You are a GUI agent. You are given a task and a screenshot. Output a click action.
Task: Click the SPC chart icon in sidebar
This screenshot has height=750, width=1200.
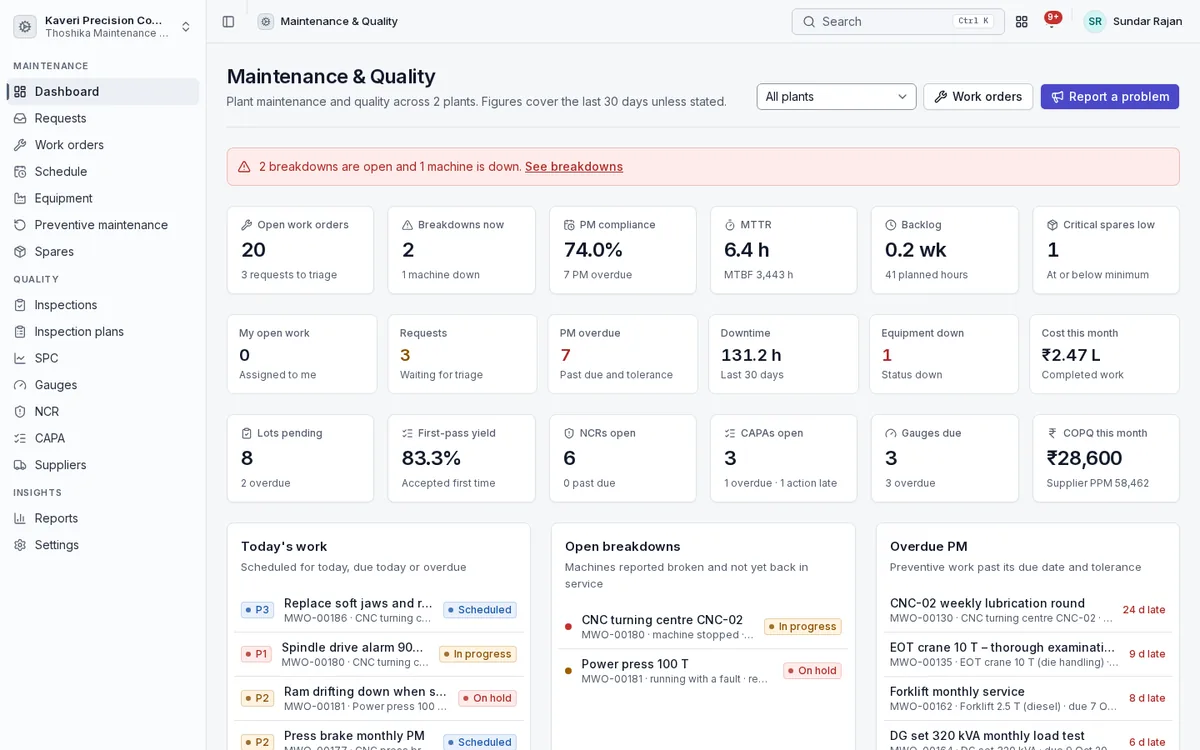[x=20, y=358]
